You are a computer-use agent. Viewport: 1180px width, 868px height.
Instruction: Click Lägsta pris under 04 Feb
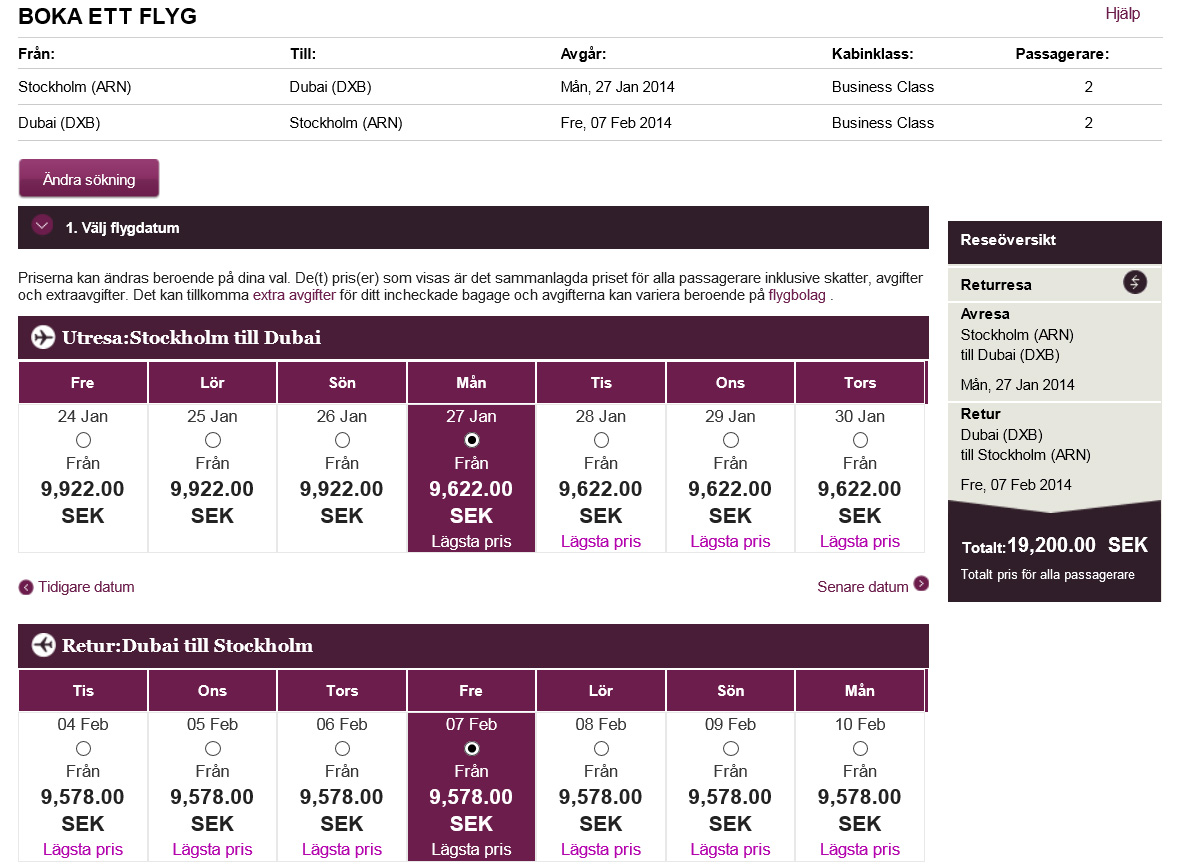pos(83,849)
